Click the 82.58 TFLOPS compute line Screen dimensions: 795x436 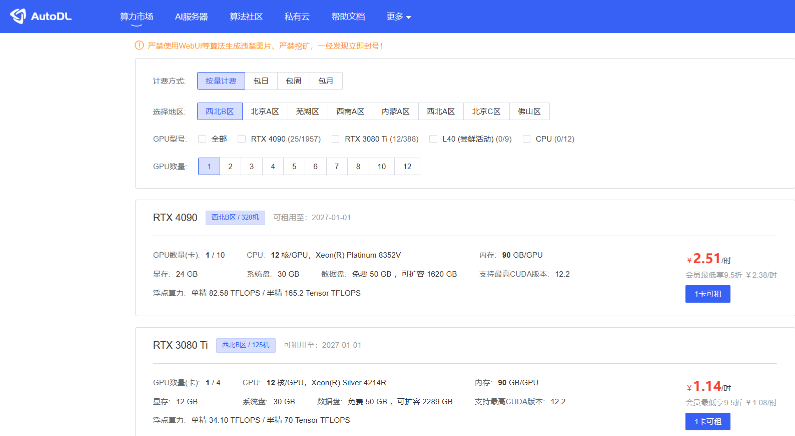256,293
